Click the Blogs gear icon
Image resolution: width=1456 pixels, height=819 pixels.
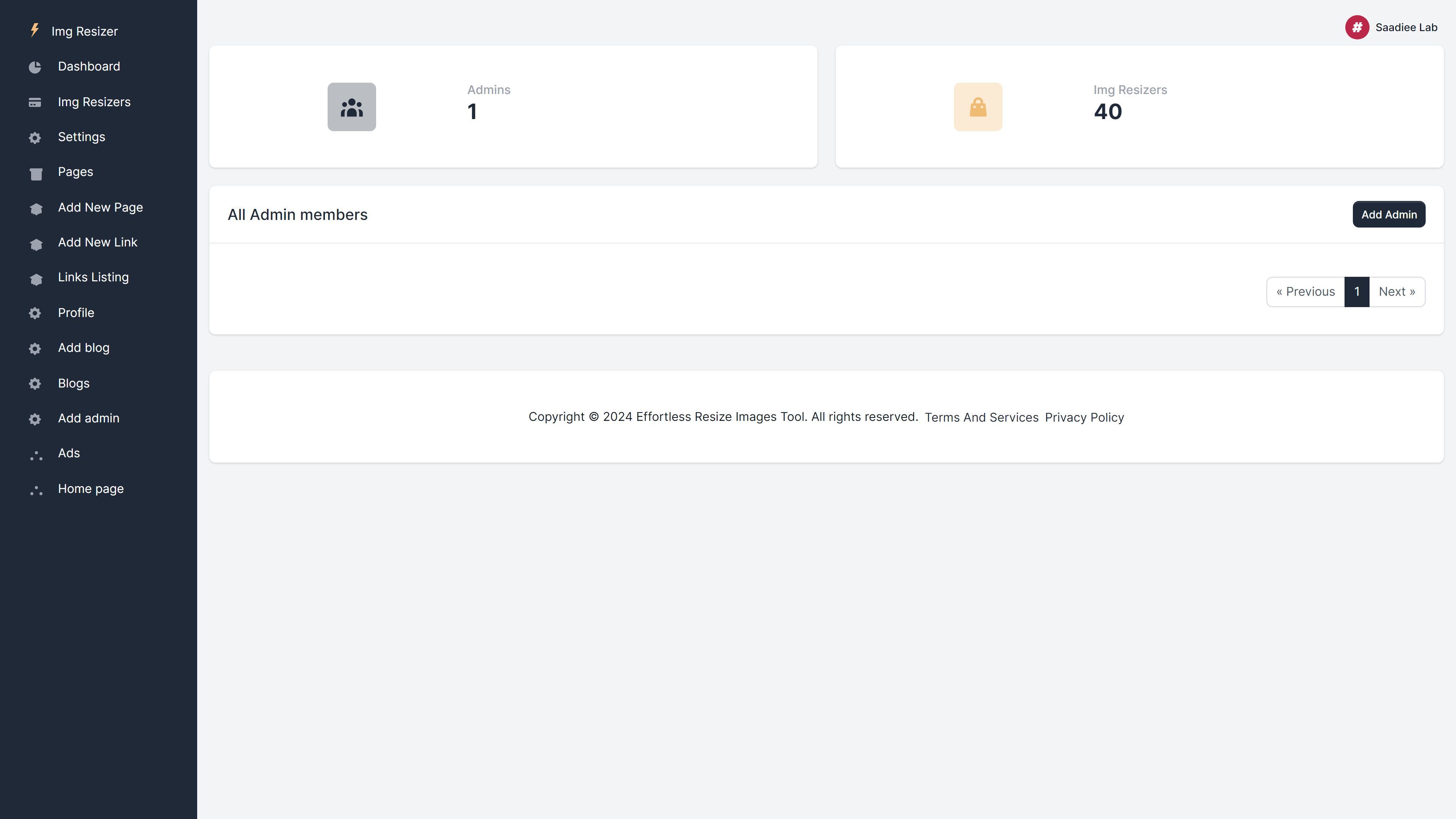tap(35, 384)
